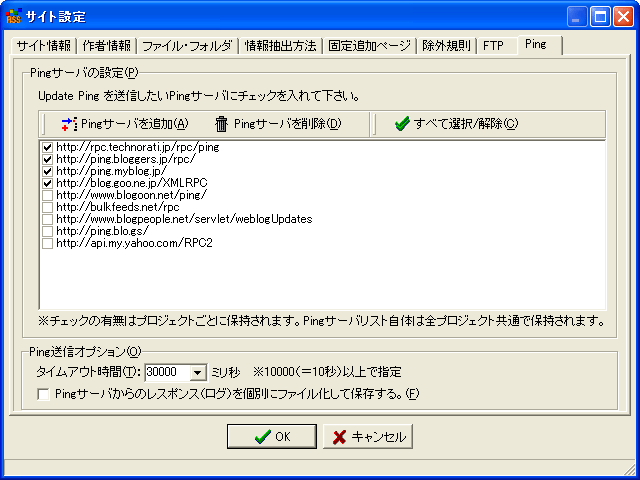Enable bulkfeeds.net/rpc ping server
This screenshot has height=480, width=640.
tap(47, 207)
